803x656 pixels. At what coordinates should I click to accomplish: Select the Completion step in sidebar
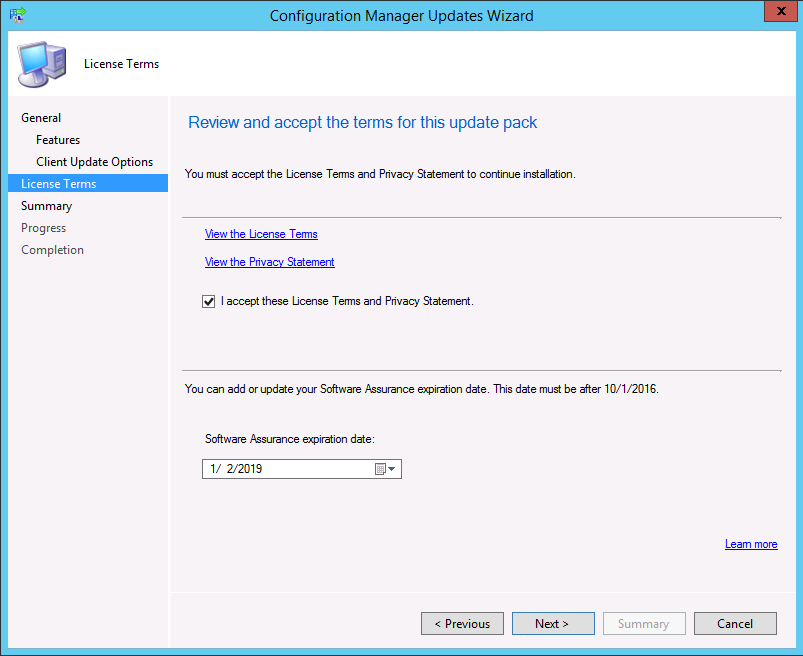tap(52, 250)
